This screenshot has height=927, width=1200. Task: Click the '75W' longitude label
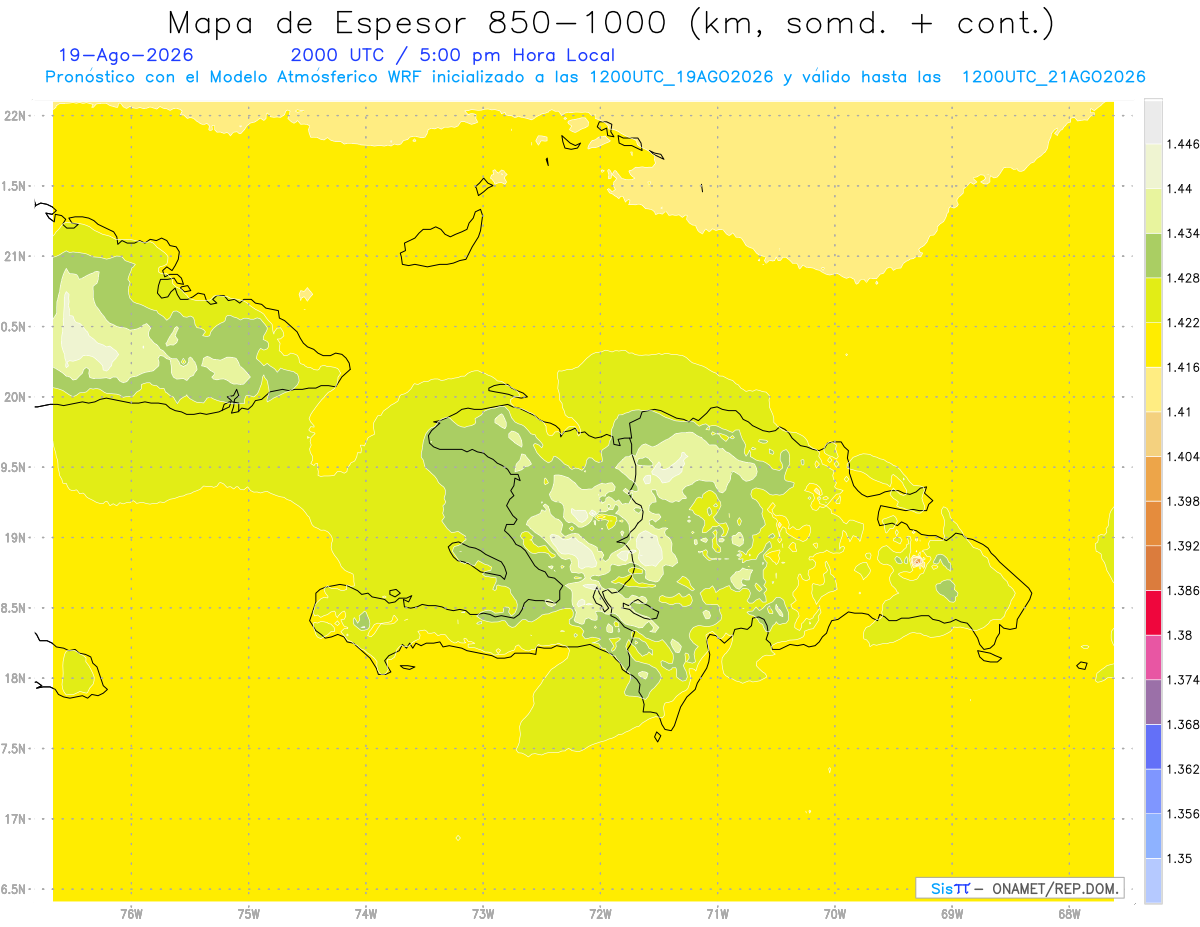click(249, 914)
